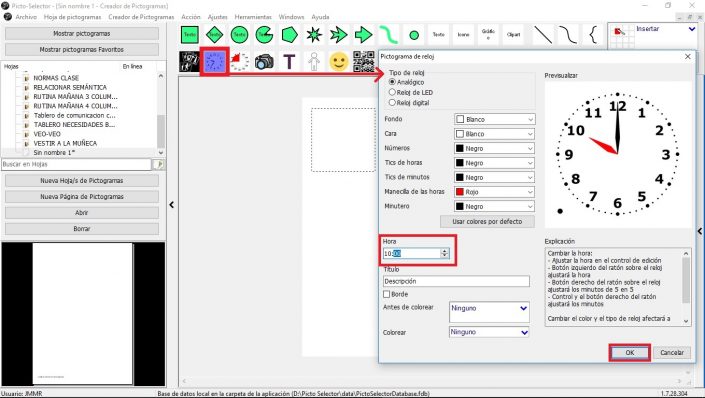Open the Fondo color dropdown

click(495, 119)
